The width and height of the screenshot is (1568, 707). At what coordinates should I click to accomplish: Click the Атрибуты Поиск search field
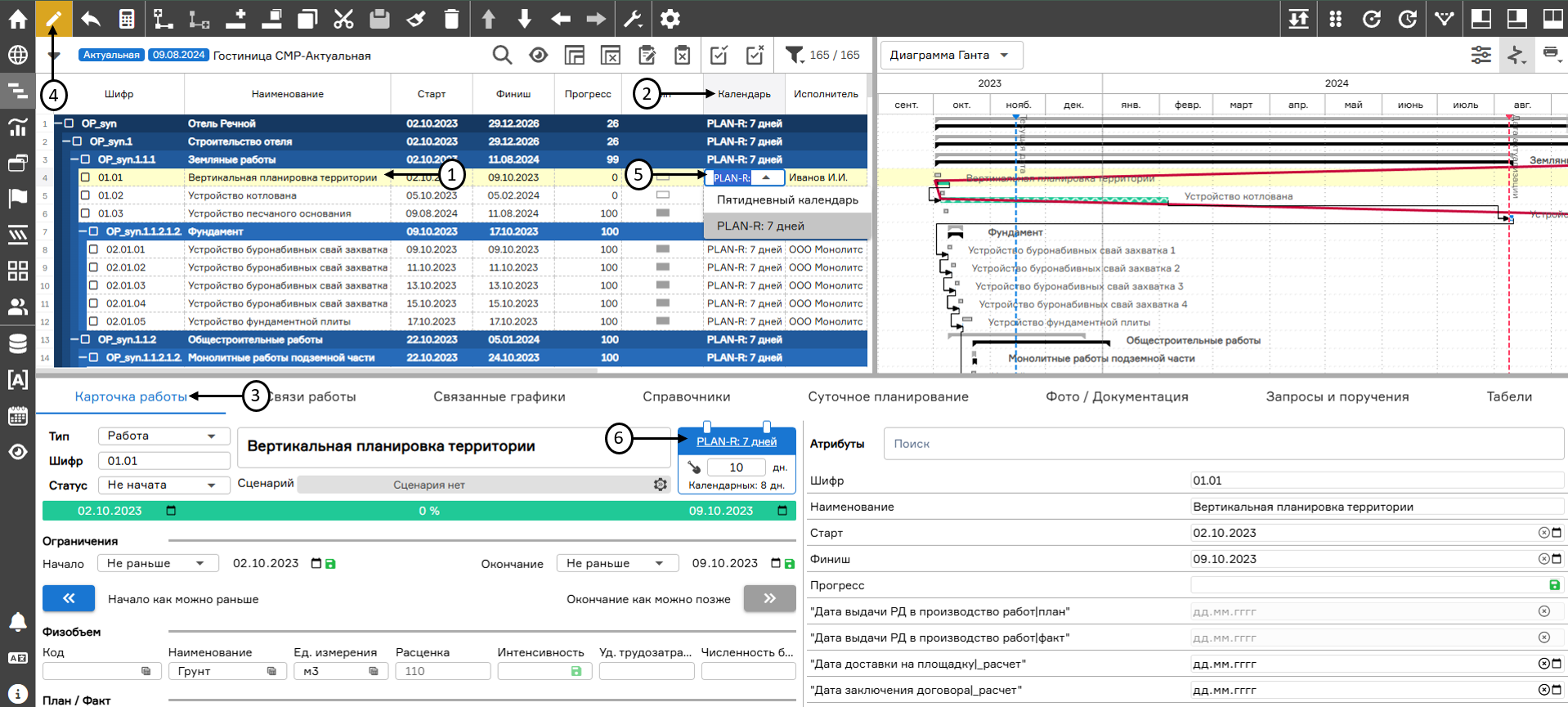[1223, 444]
